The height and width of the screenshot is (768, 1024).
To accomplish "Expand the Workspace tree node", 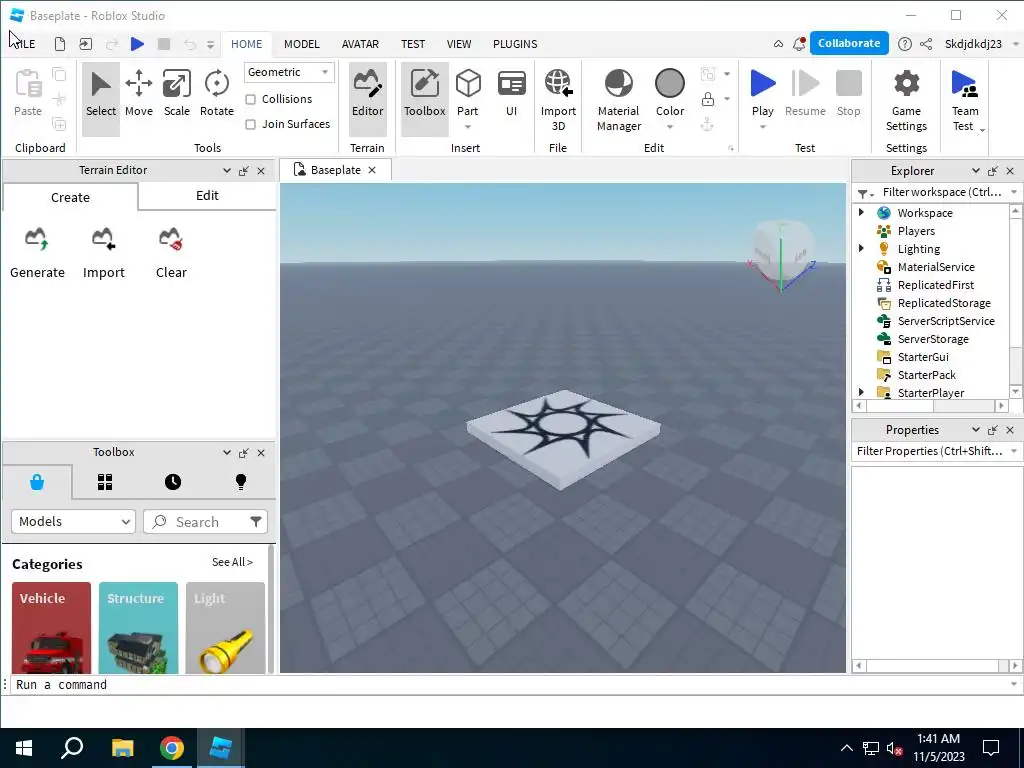I will 861,212.
